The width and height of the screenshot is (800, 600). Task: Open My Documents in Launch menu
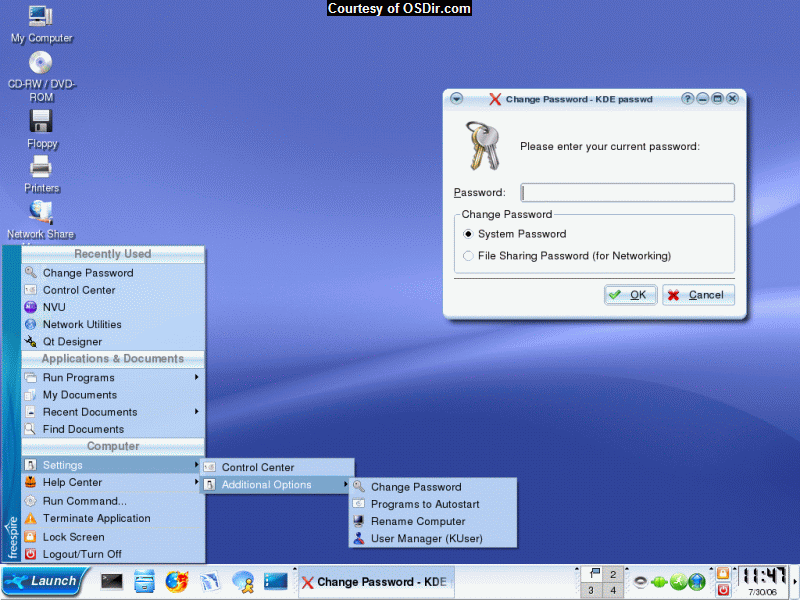coord(113,395)
